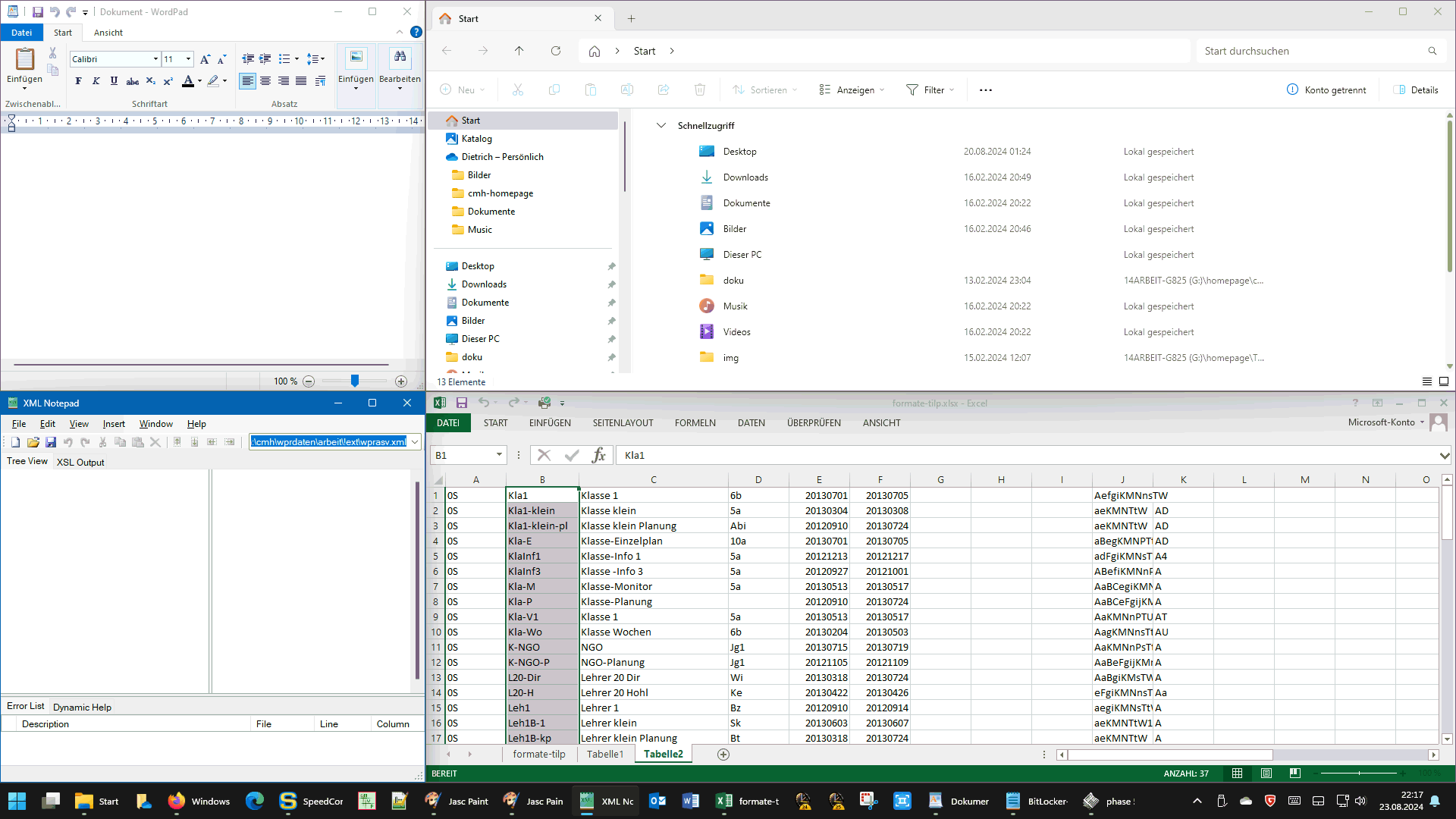Open the FORMELN ribbon tab in Excel
Screen dimensions: 1456x819
point(695,423)
